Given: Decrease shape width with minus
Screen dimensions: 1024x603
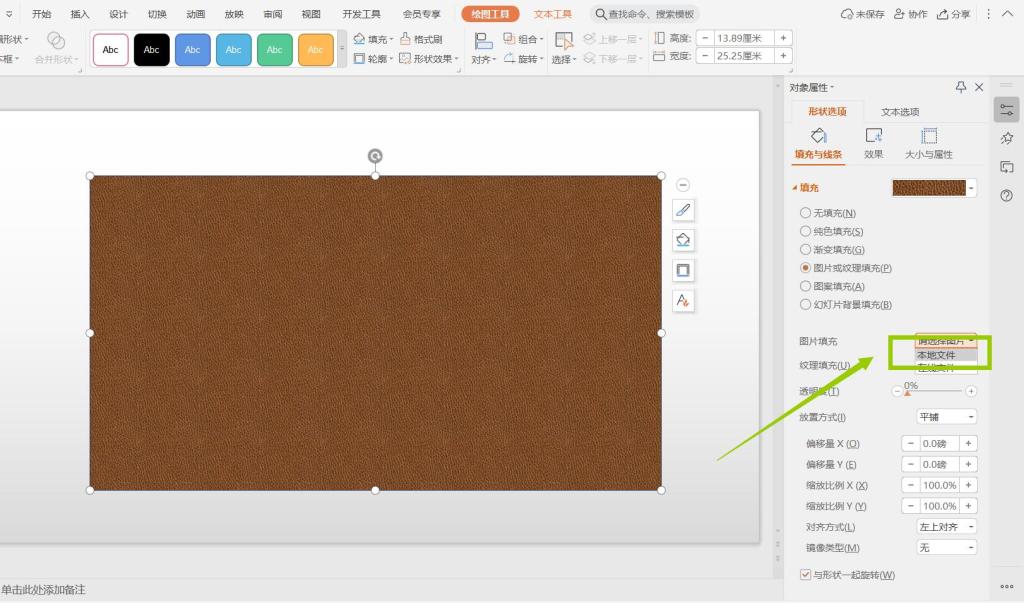Looking at the screenshot, I should [705, 56].
